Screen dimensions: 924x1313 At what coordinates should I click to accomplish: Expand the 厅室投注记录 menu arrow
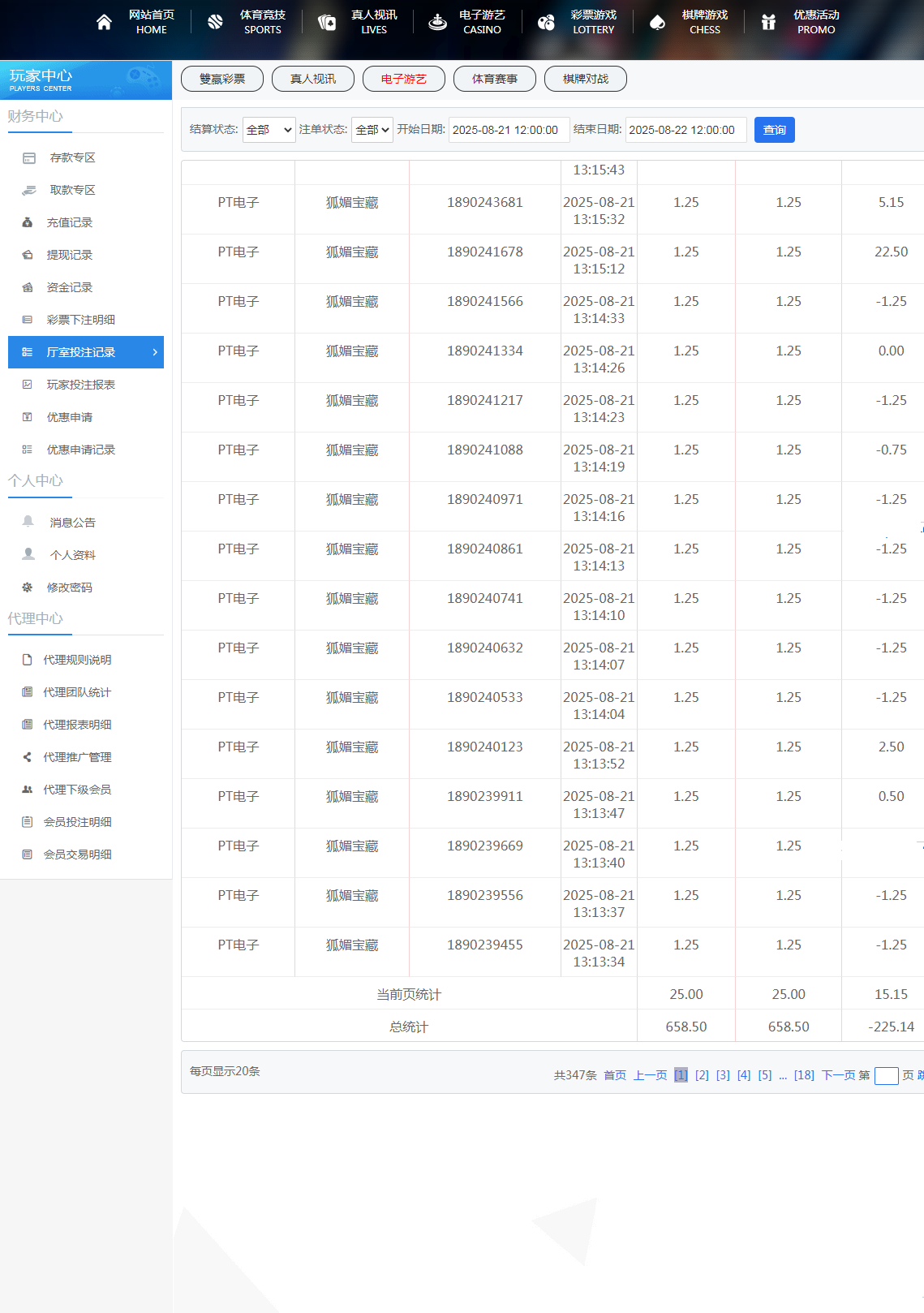[155, 352]
